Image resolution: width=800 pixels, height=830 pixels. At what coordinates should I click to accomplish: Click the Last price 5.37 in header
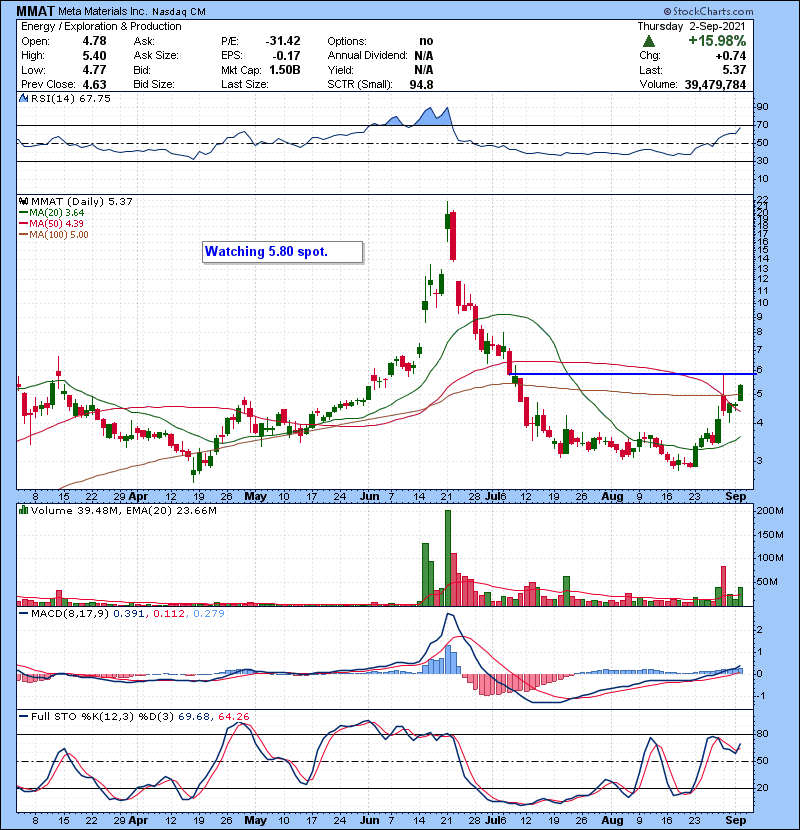pos(735,70)
